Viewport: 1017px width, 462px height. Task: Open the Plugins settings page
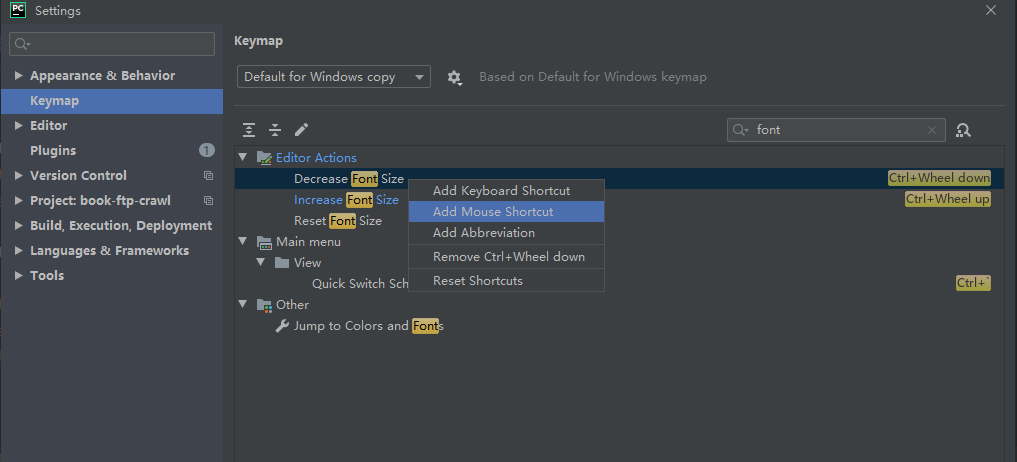click(x=112, y=151)
